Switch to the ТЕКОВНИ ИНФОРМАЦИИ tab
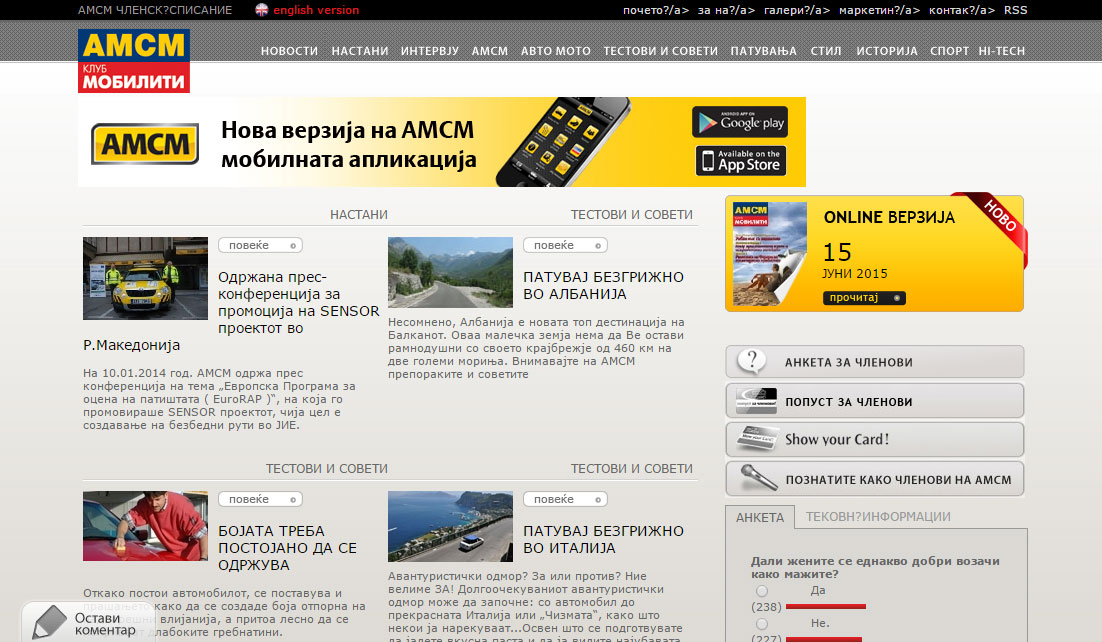The height and width of the screenshot is (642, 1102). click(878, 517)
